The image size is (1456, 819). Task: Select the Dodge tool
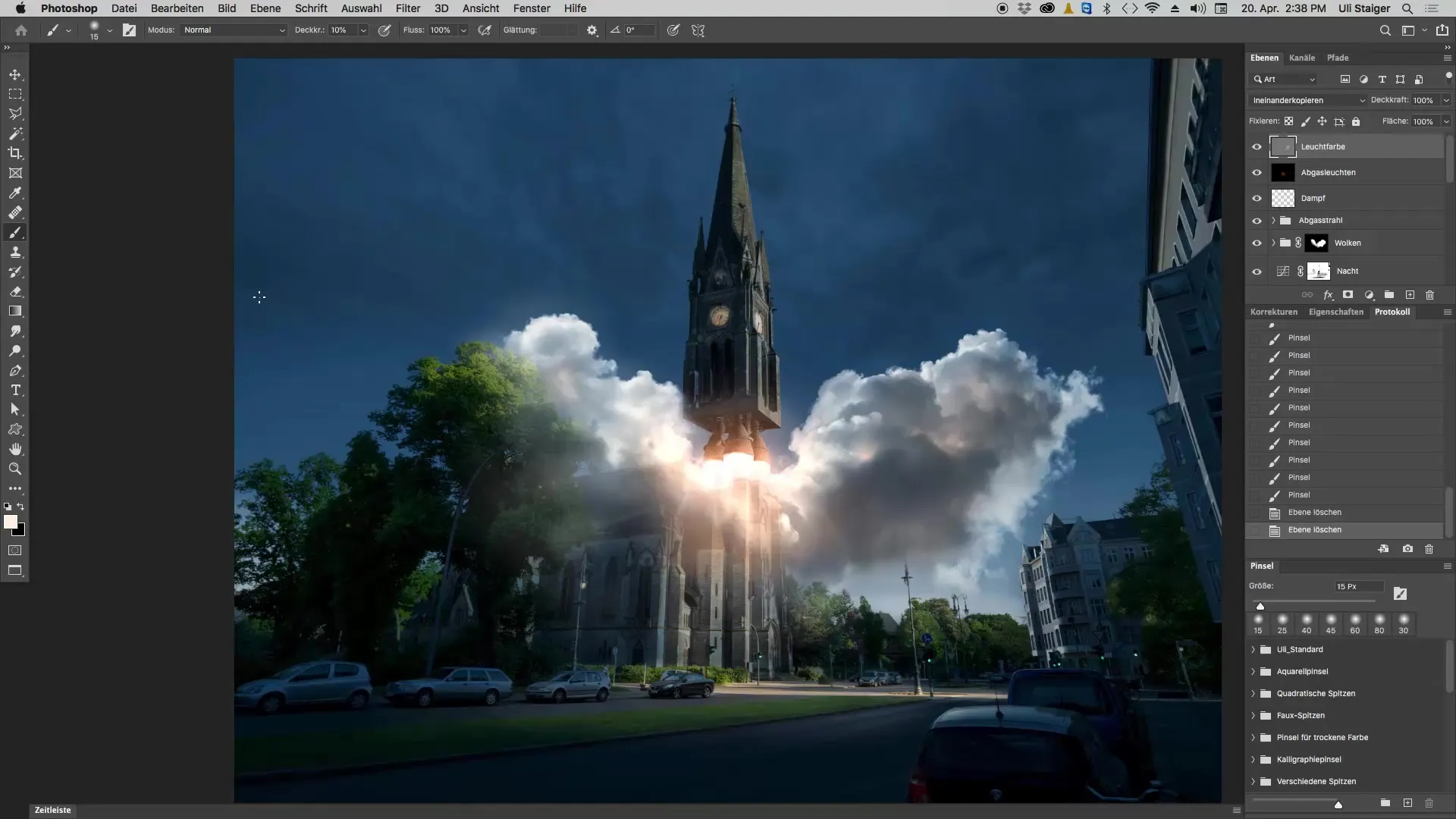(15, 350)
